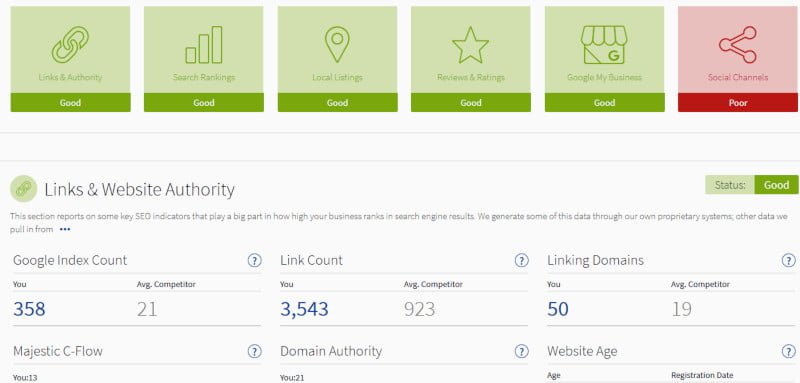Click the Avg. Competitor value 21

click(147, 309)
